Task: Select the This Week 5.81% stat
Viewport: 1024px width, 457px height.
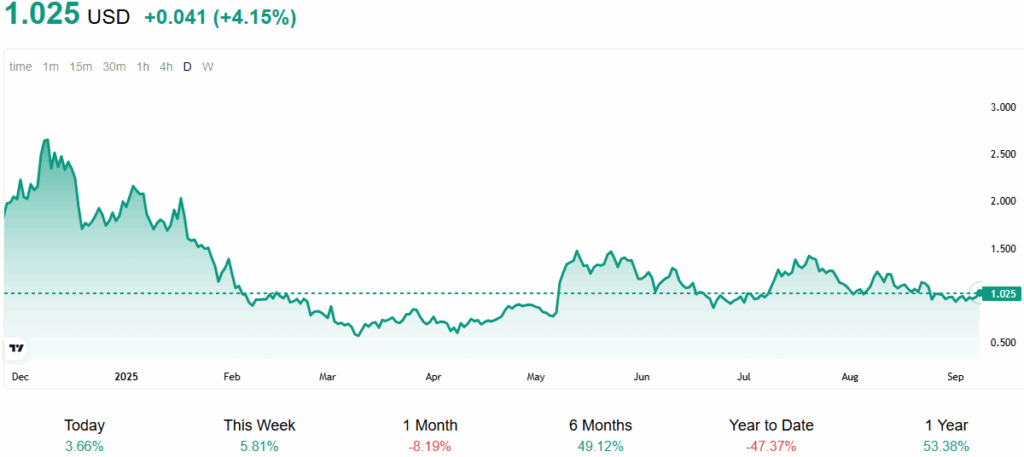Action: [259, 435]
